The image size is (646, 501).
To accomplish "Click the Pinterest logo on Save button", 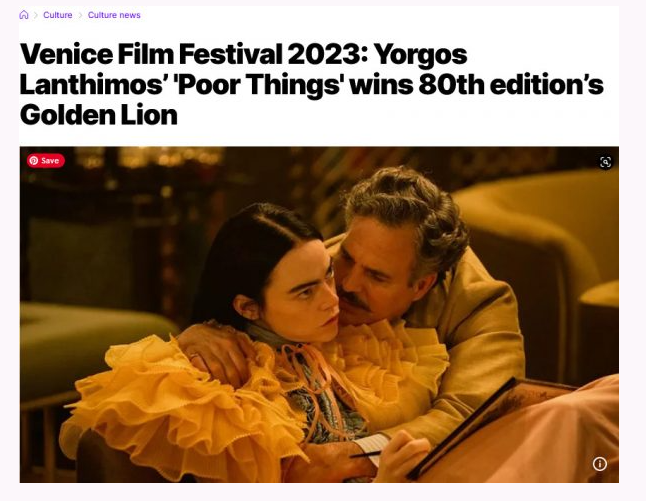I will pyautogui.click(x=34, y=161).
